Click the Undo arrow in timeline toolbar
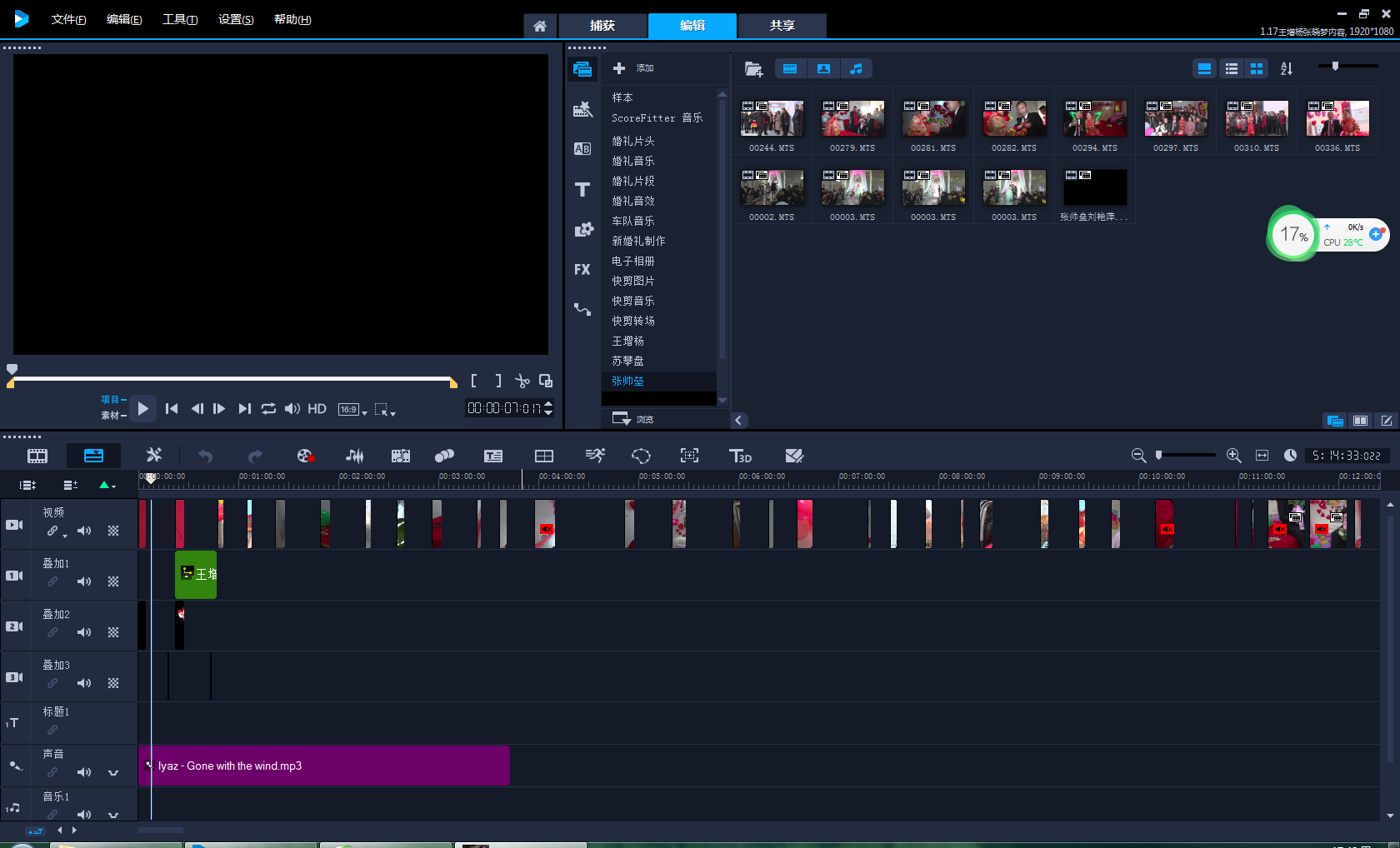This screenshot has height=848, width=1400. click(x=205, y=456)
